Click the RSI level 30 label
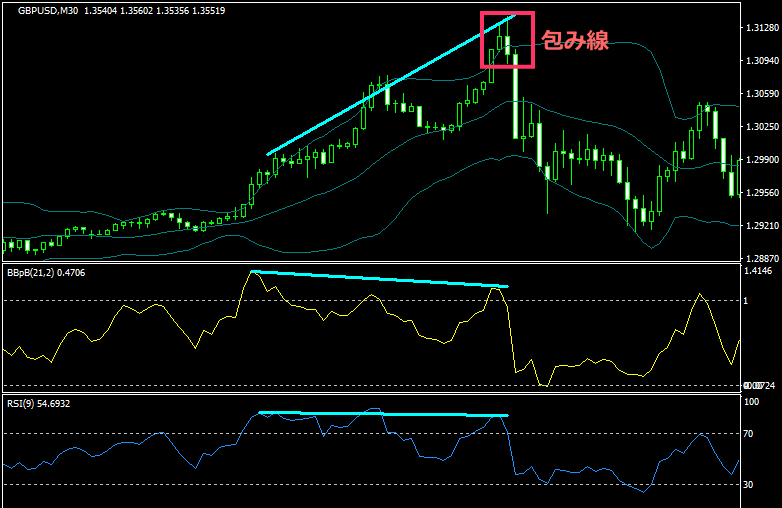Viewport: 782px width, 508px height. tap(748, 485)
